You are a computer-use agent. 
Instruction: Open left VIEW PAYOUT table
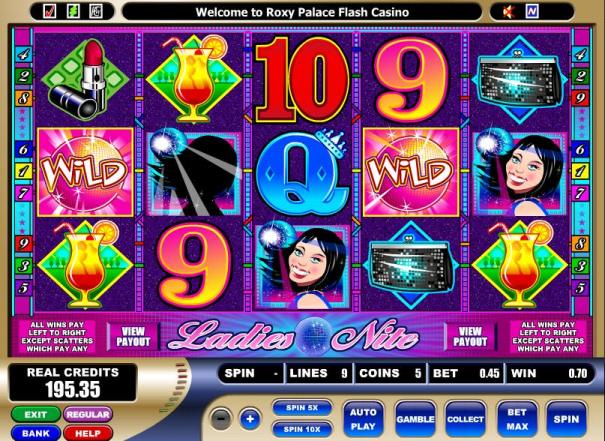pyautogui.click(x=133, y=336)
